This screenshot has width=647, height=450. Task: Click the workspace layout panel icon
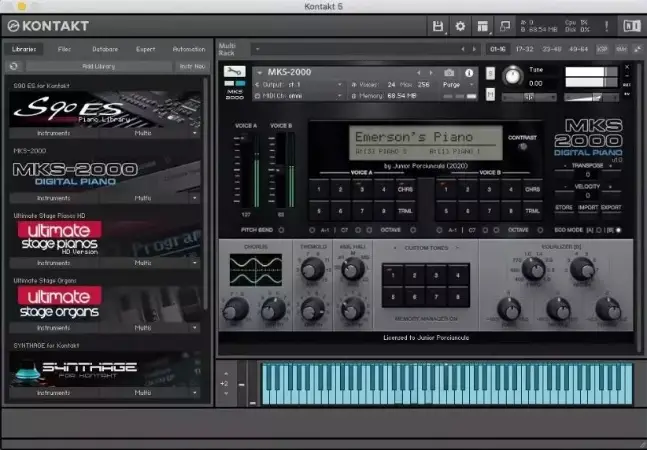(x=483, y=26)
